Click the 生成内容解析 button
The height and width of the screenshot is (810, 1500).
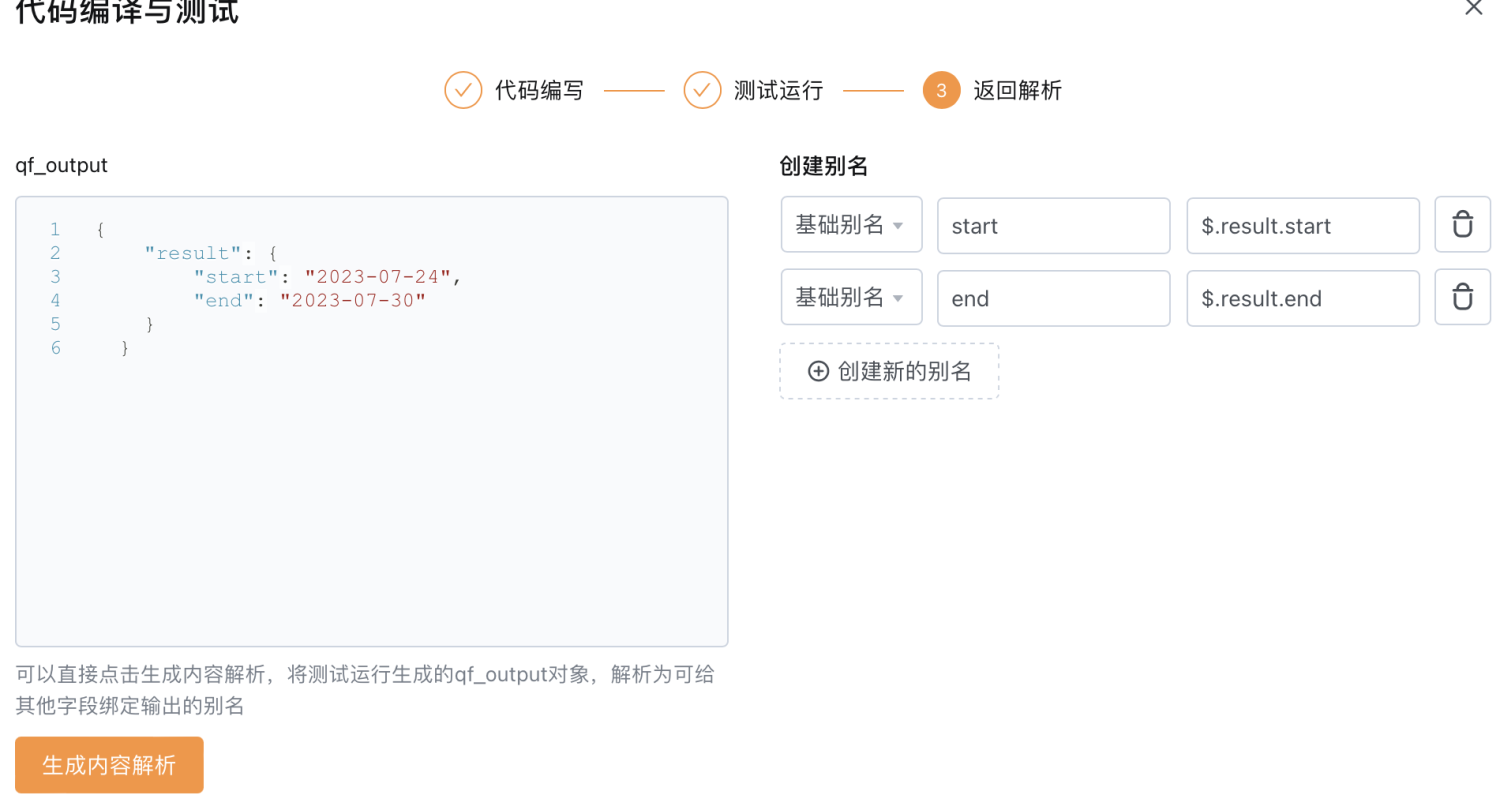[109, 765]
